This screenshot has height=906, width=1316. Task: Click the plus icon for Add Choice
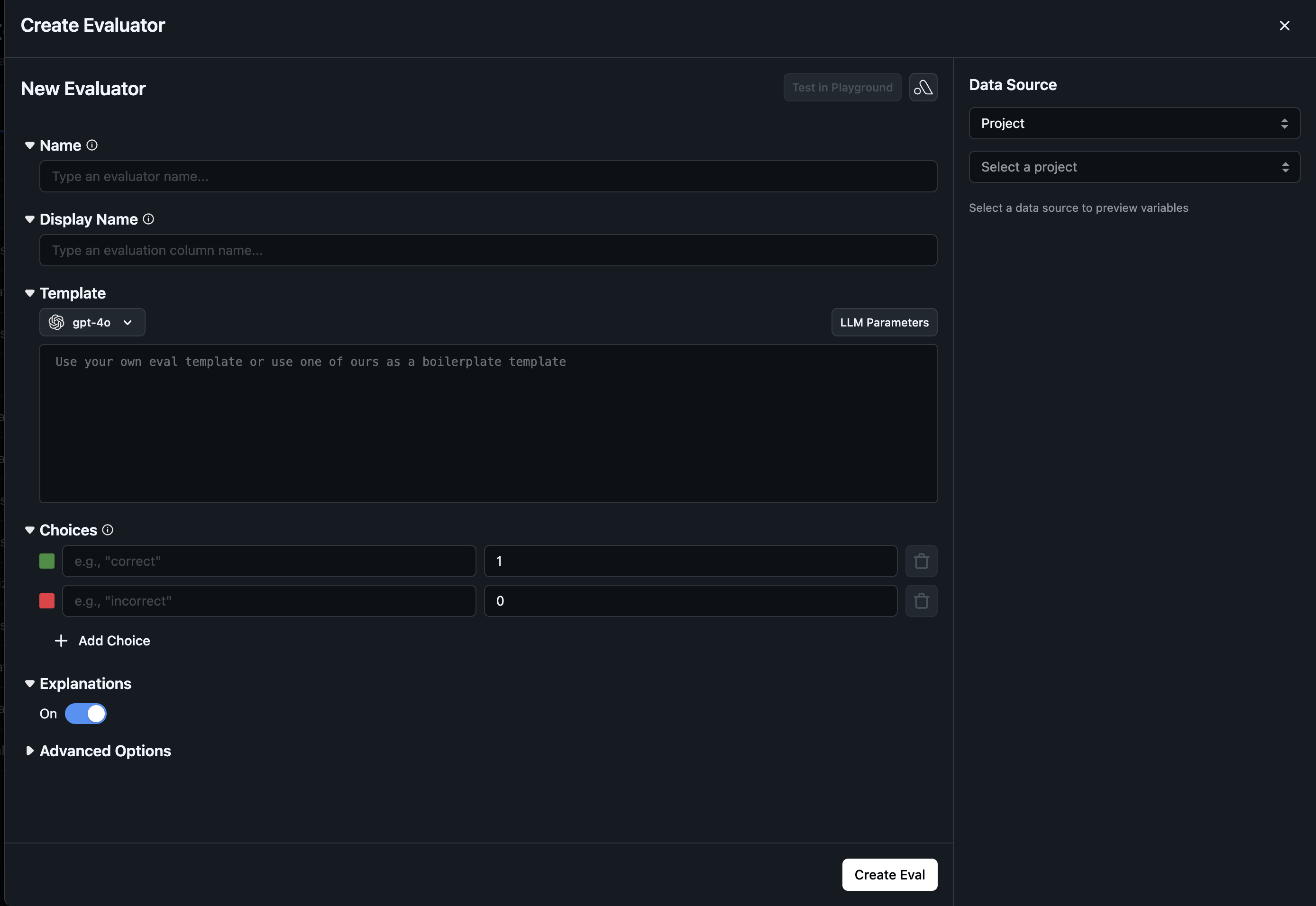[61, 640]
